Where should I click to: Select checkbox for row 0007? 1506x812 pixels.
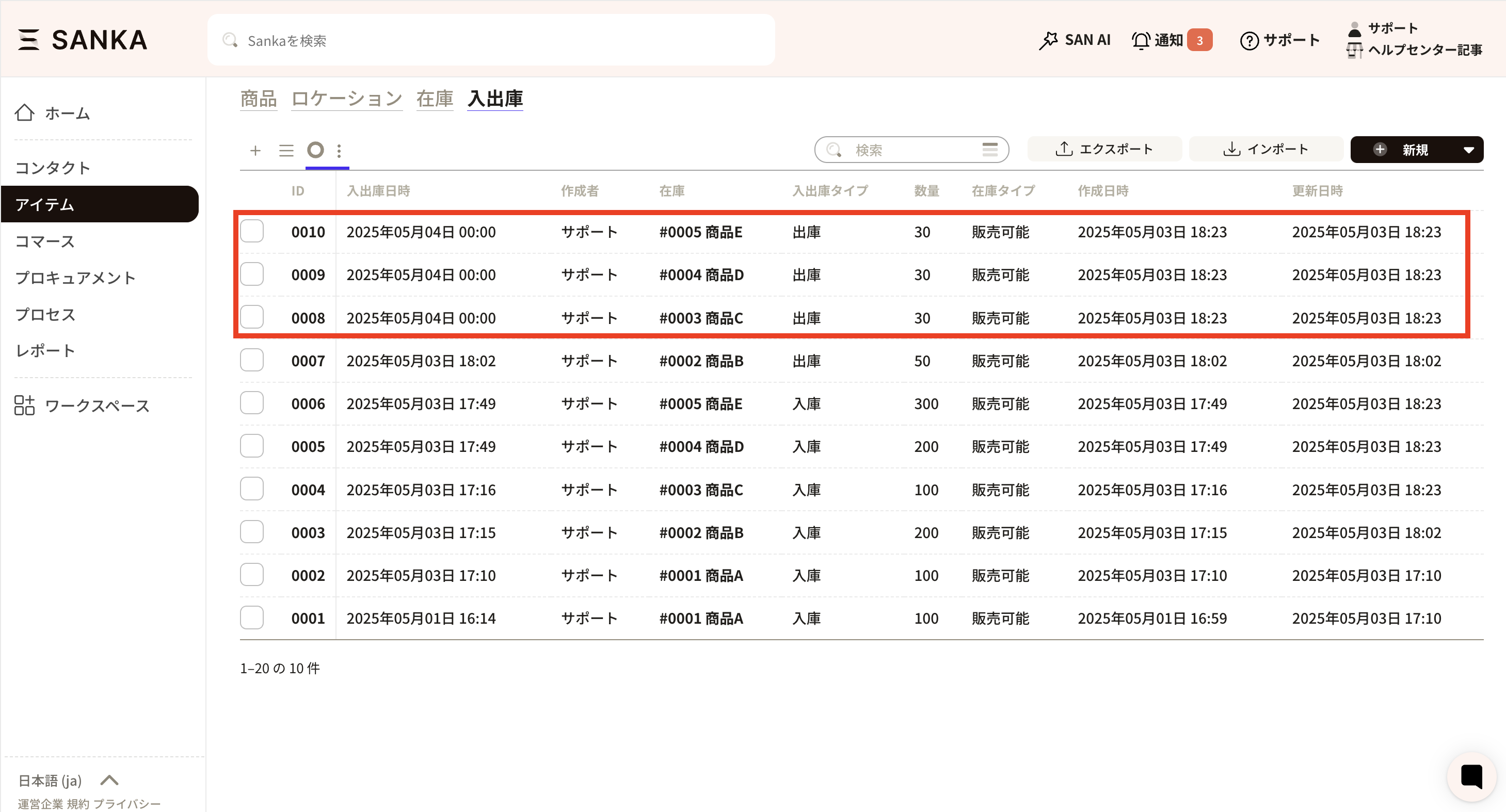tap(252, 361)
